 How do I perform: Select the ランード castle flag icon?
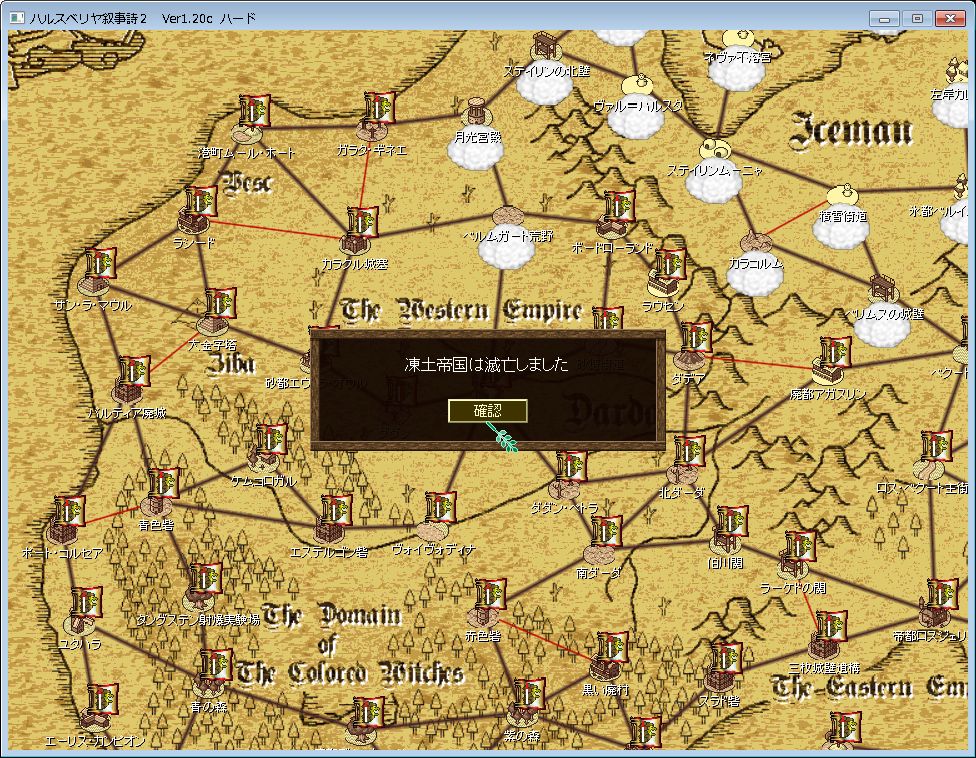tap(202, 204)
